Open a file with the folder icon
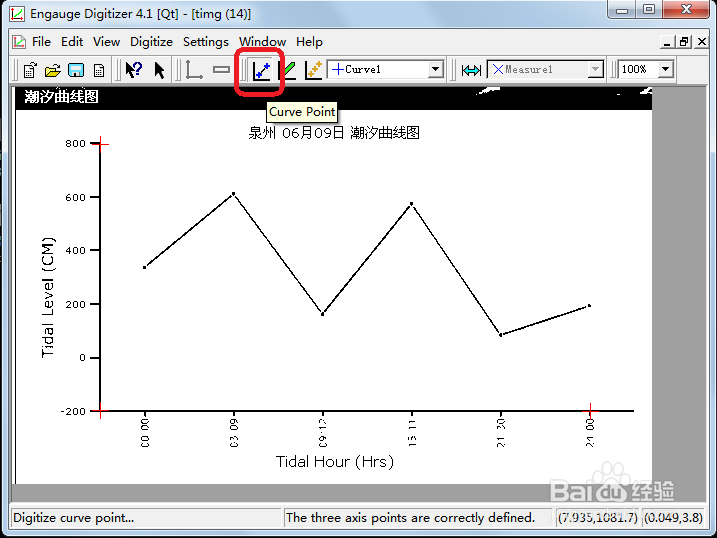Image resolution: width=717 pixels, height=538 pixels. (x=53, y=70)
